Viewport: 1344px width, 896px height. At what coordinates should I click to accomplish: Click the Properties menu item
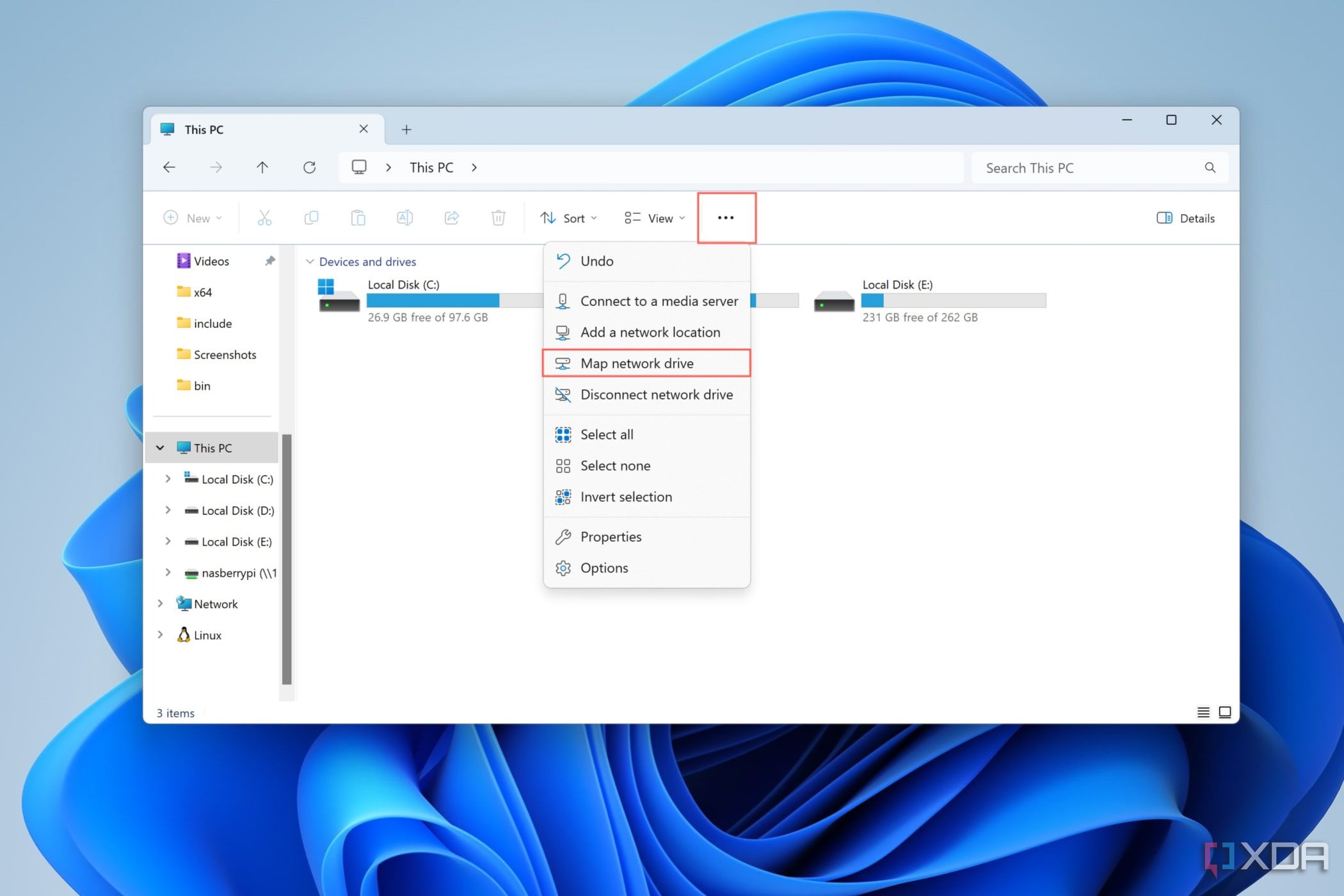(610, 536)
